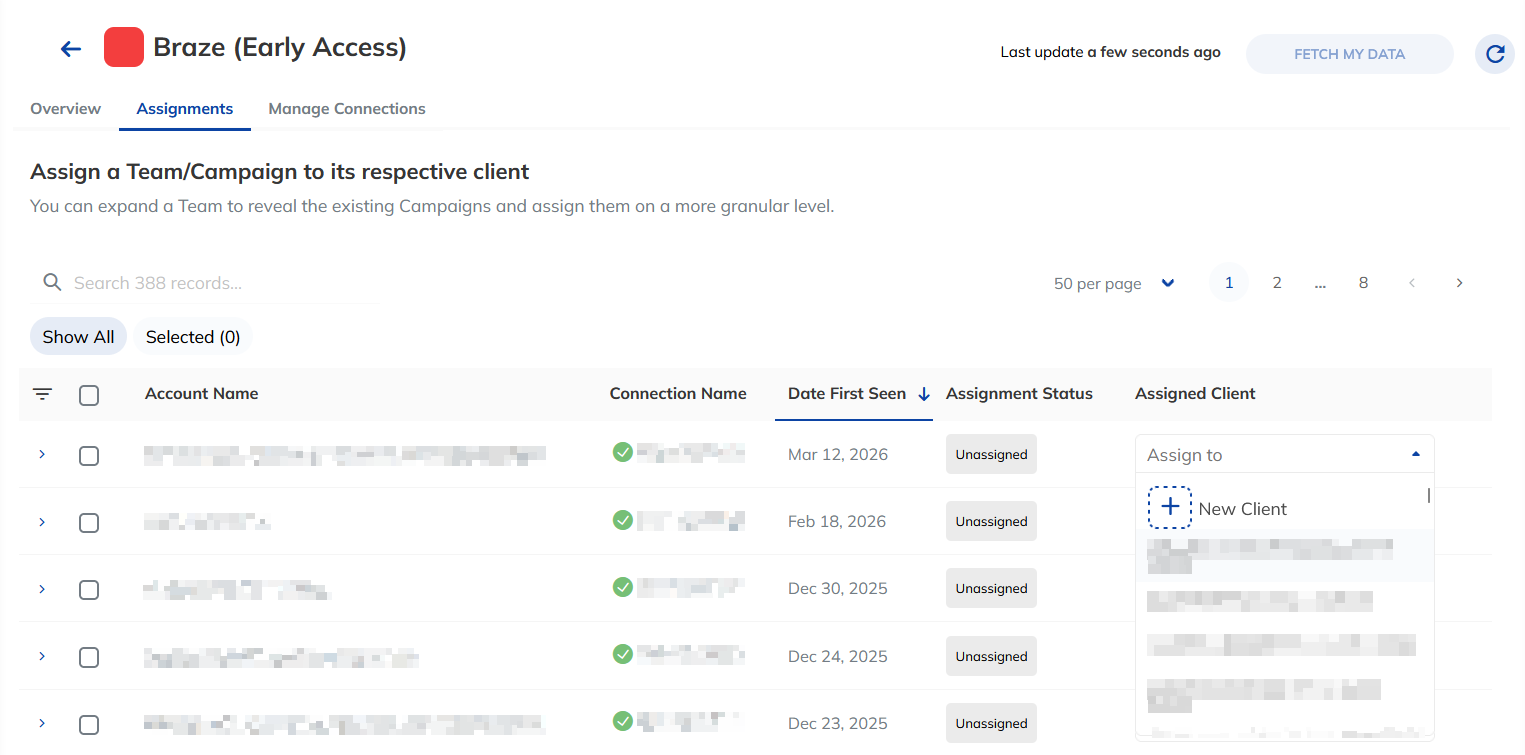Open the column filter icon
This screenshot has width=1525, height=755.
[x=42, y=394]
